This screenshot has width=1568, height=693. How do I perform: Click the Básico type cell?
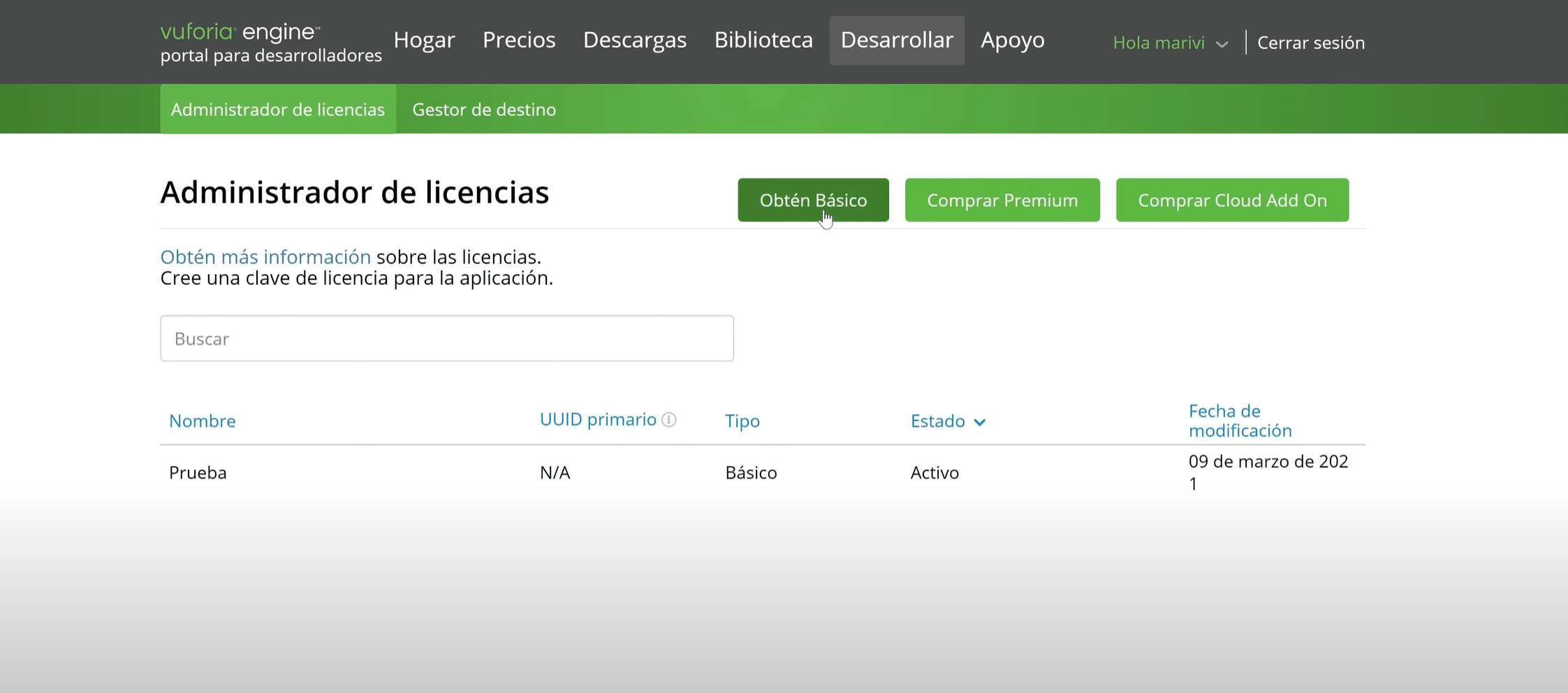[751, 472]
